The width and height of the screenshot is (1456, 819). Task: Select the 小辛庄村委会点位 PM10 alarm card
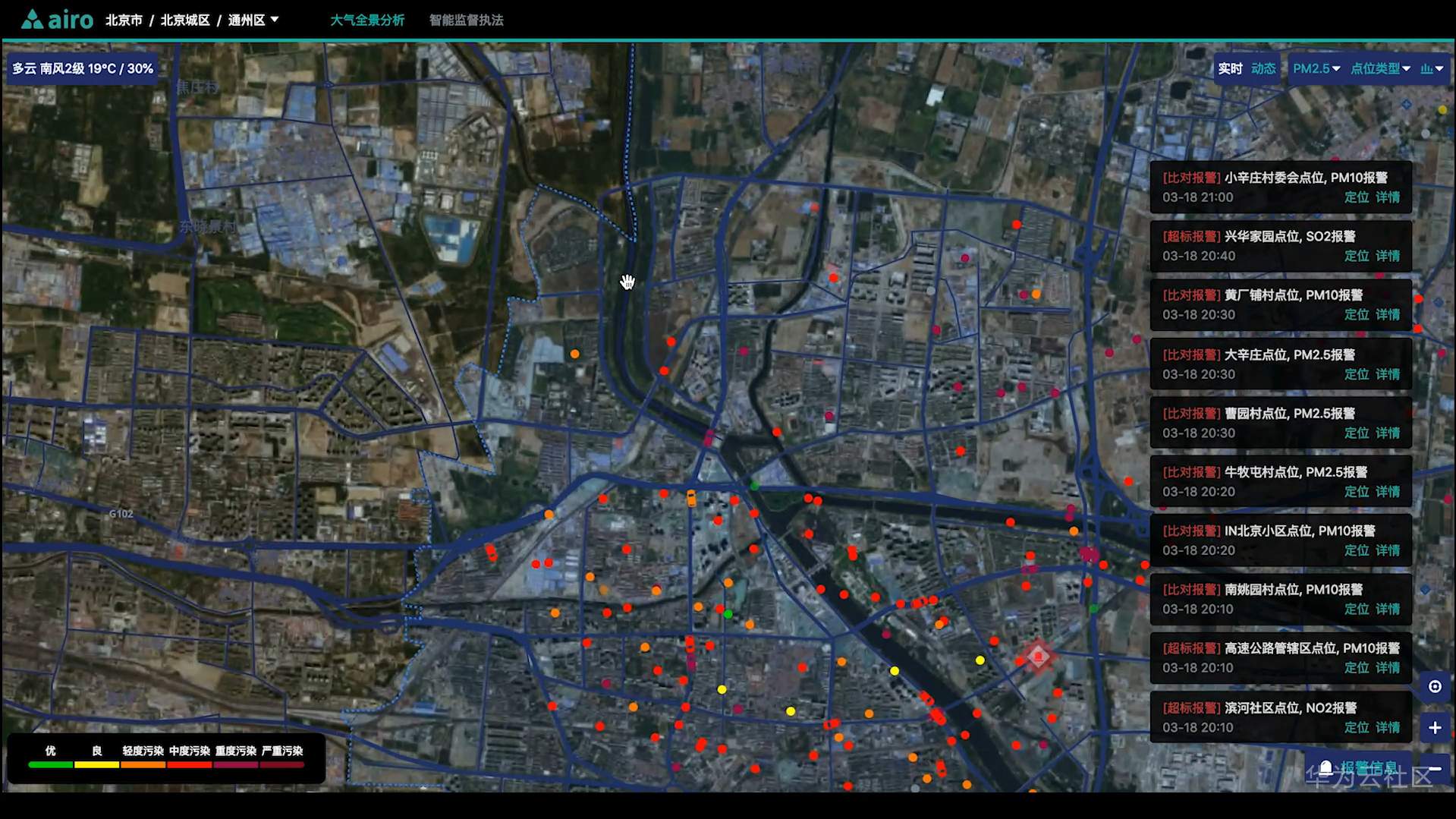1281,187
